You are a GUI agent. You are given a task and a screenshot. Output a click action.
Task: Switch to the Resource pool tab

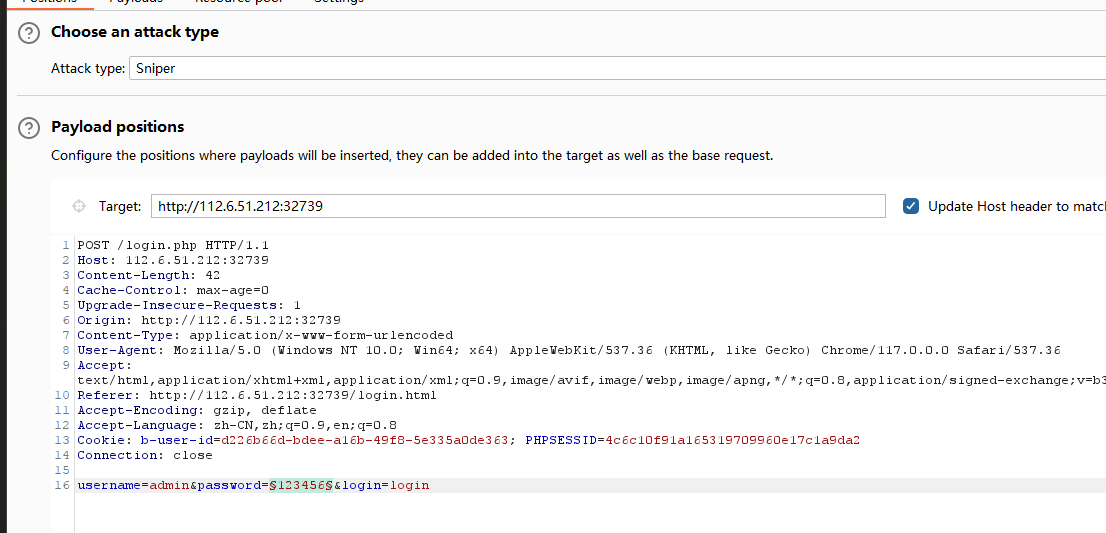point(238,2)
